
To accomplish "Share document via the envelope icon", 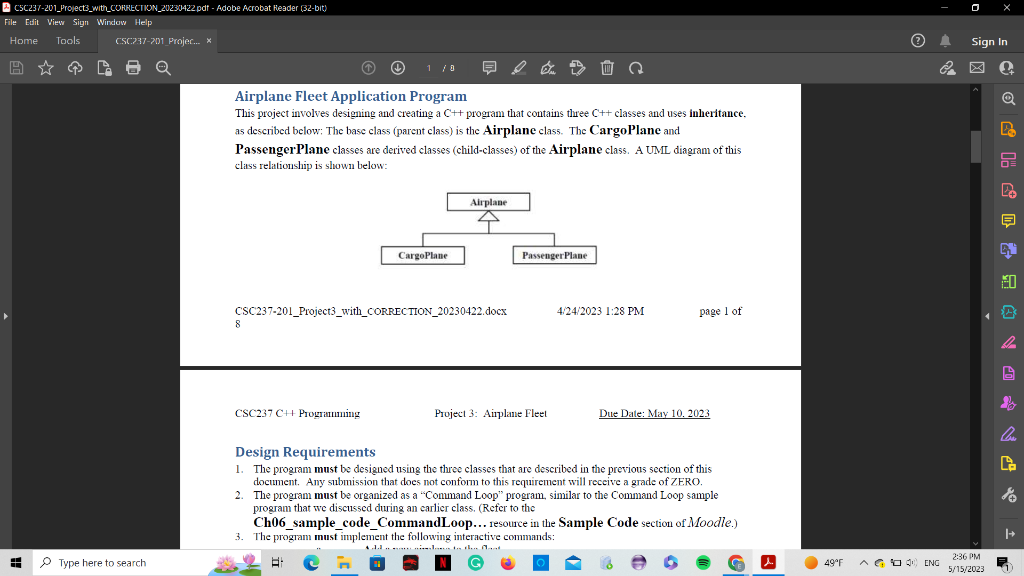I will (977, 67).
